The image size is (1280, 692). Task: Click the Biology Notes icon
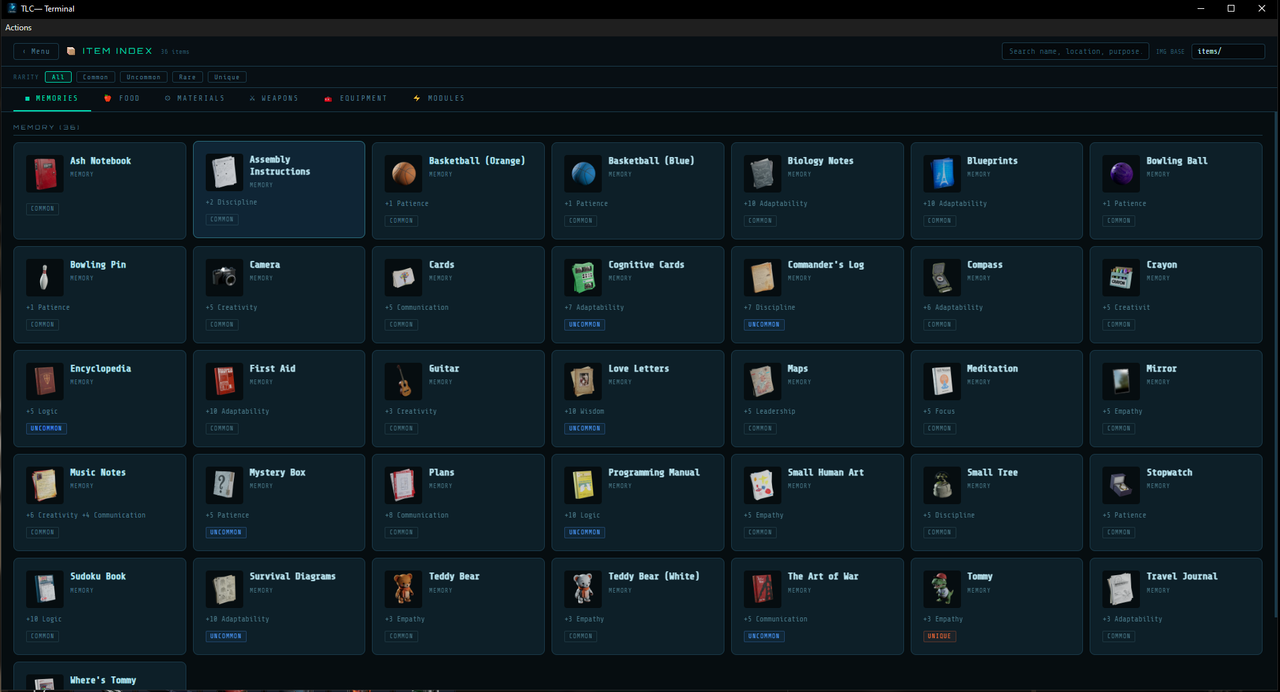click(x=762, y=174)
